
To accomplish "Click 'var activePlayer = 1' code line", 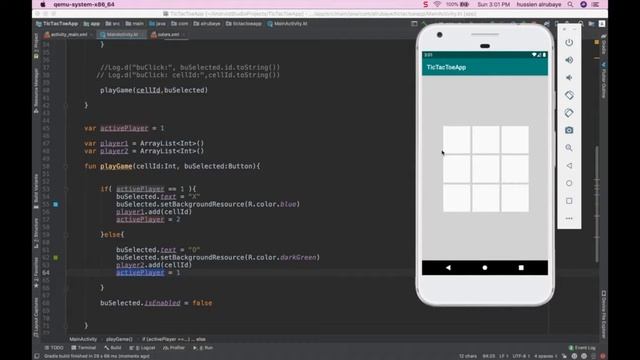I will pyautogui.click(x=124, y=128).
